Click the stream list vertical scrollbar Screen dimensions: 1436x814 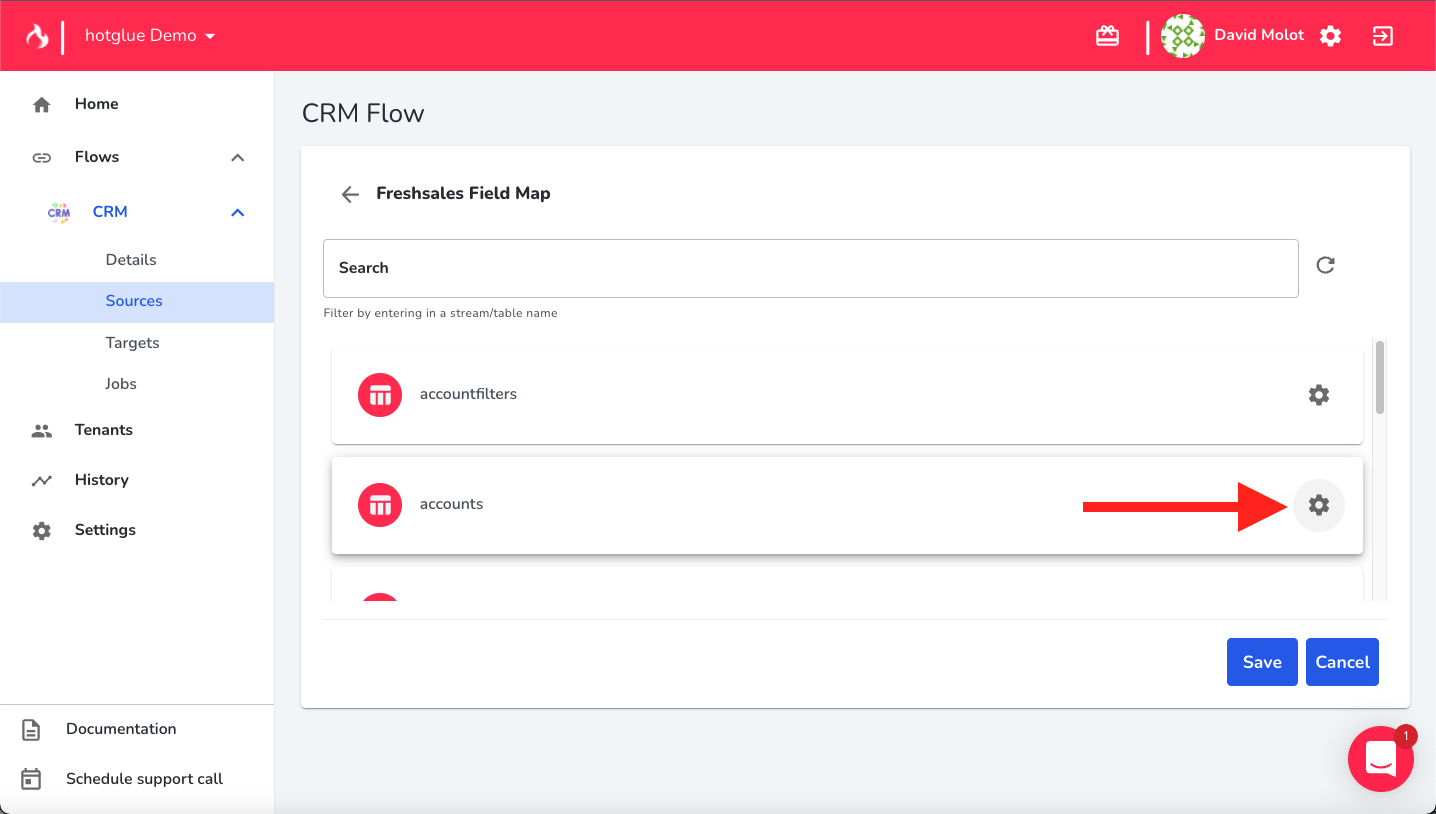pyautogui.click(x=1380, y=377)
